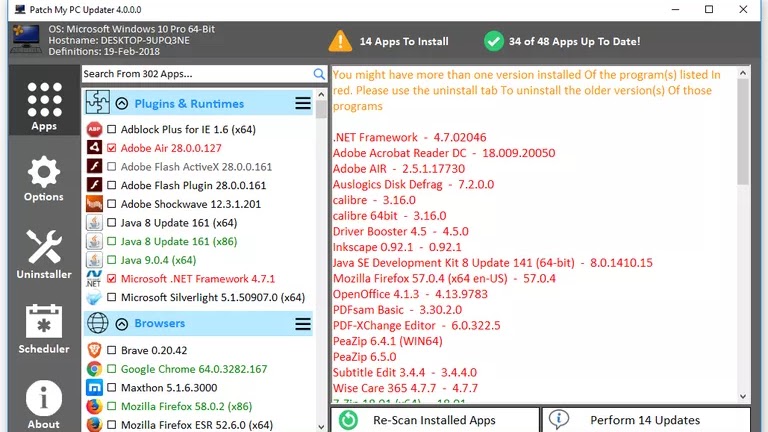Select 'Wise Care 365 4.7.7' line
The height and width of the screenshot is (432, 768).
click(405, 388)
